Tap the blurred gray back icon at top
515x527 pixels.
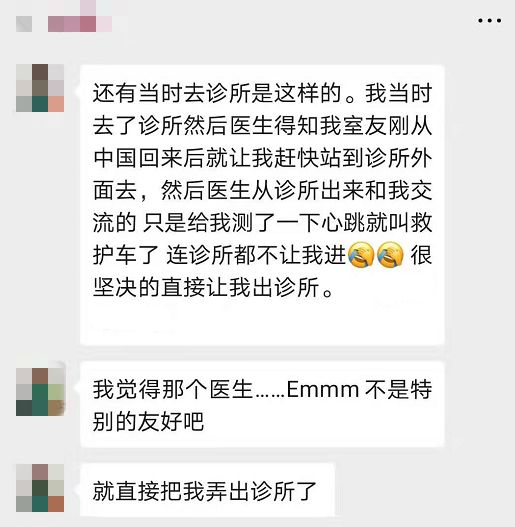point(24,24)
